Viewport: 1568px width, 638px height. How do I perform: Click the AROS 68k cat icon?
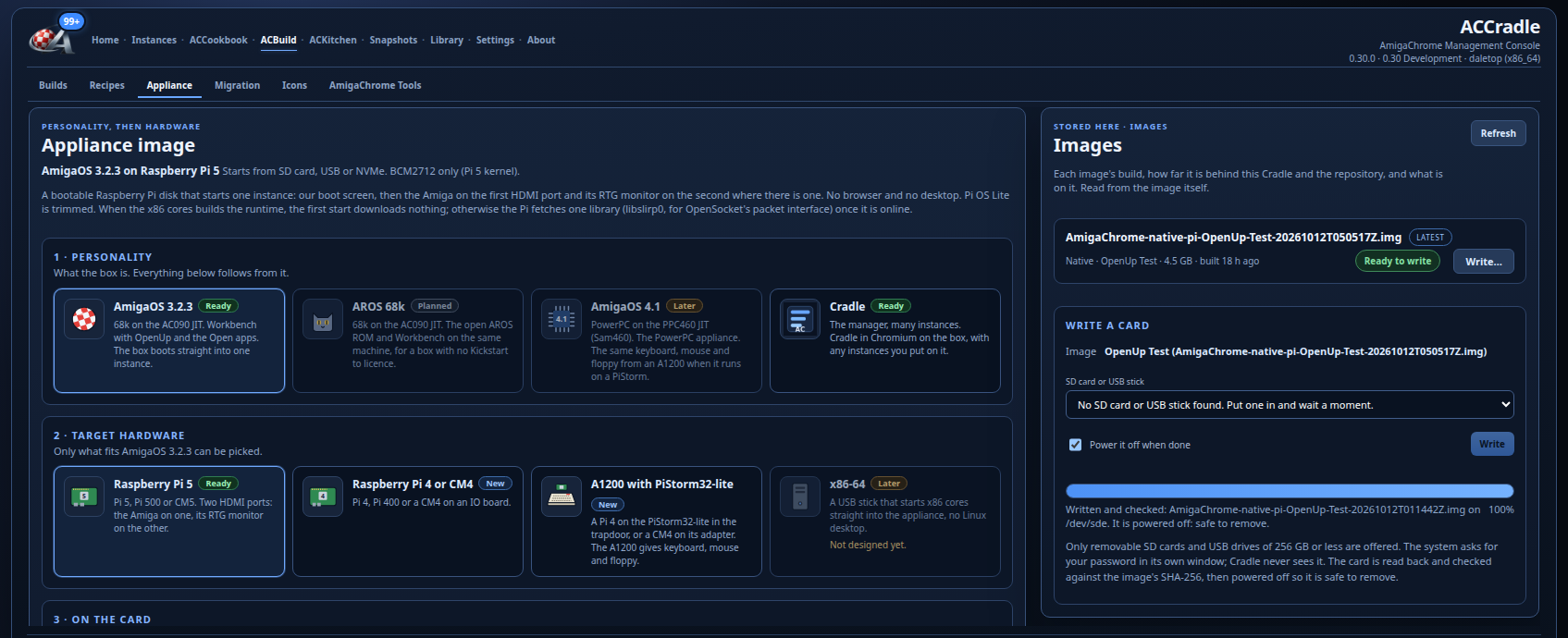[x=323, y=321]
